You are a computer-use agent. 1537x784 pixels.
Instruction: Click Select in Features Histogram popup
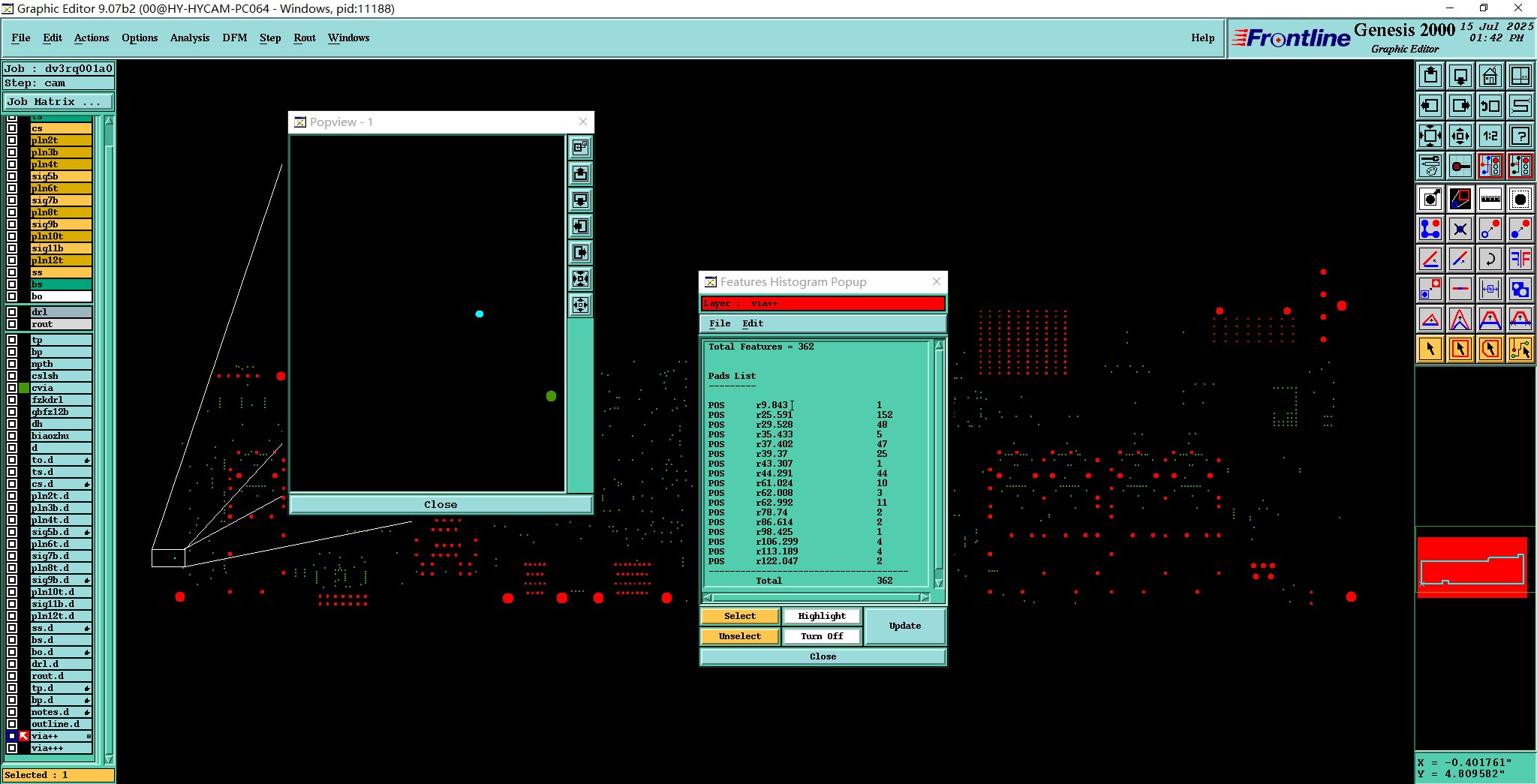click(740, 616)
